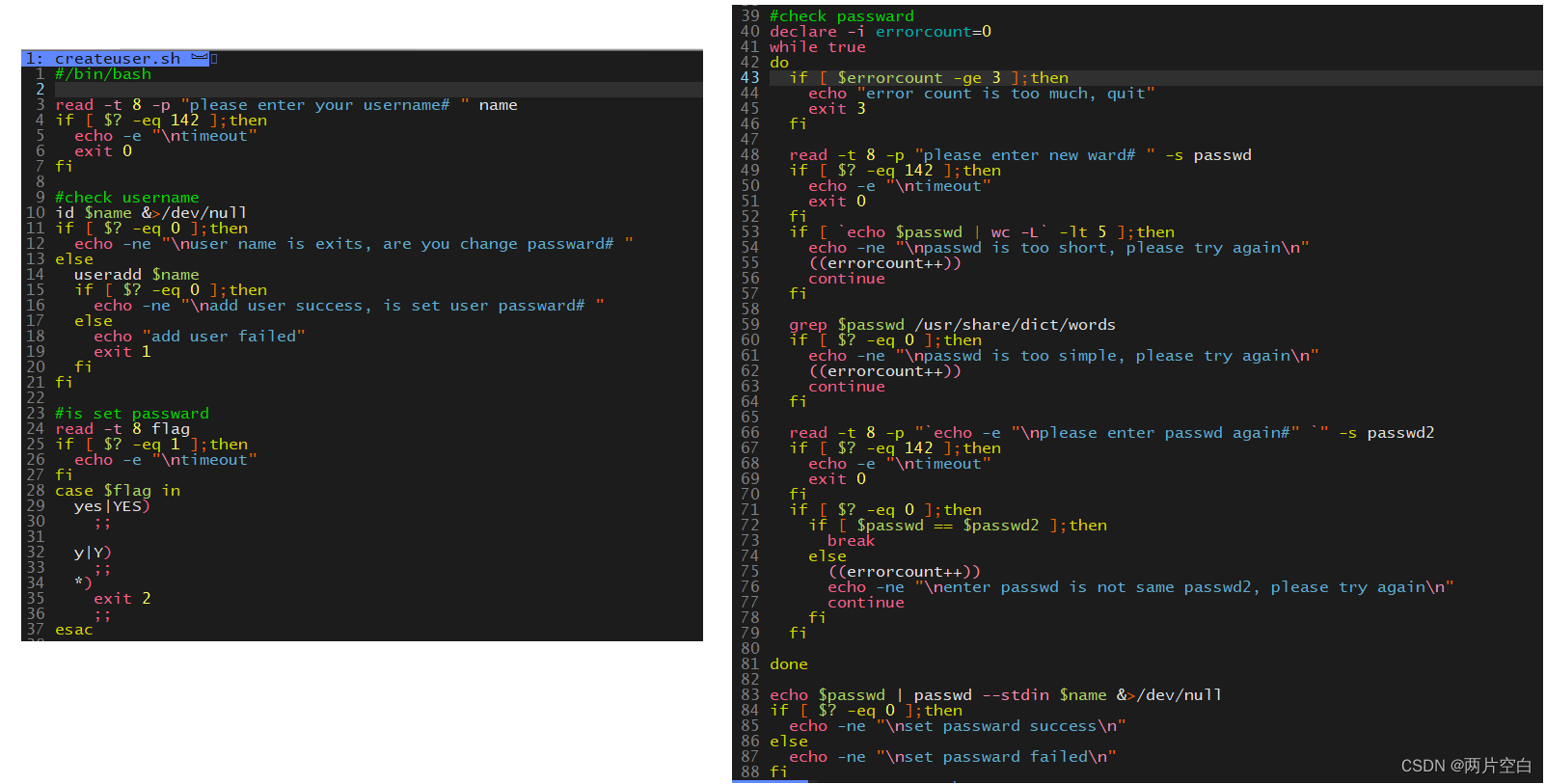Click the line 'declare -i errorcount=0'
The height and width of the screenshot is (784, 1546).
881,32
